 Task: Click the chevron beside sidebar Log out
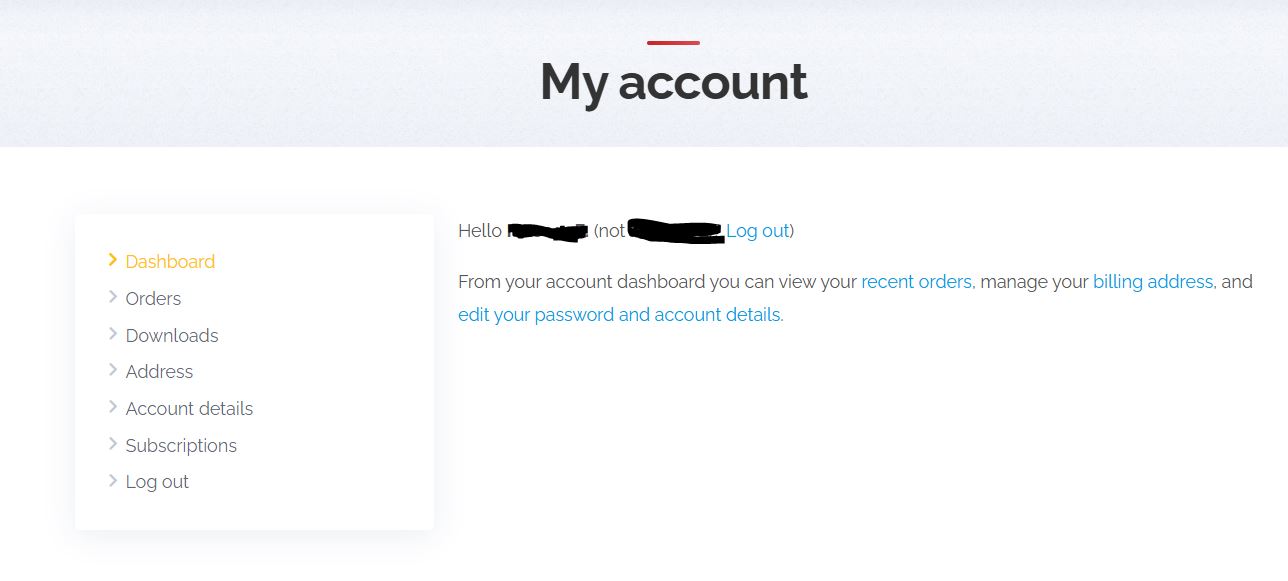(x=113, y=480)
